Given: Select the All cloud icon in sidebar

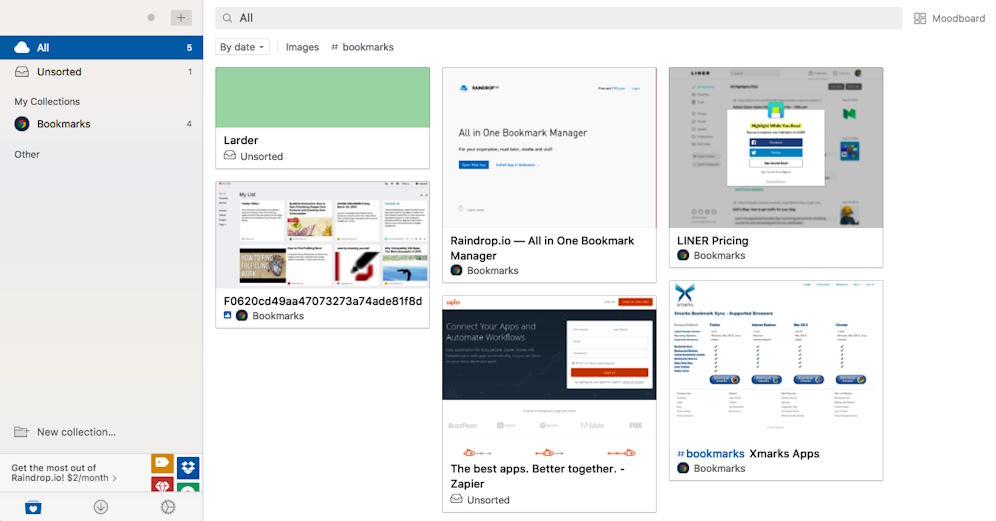Looking at the screenshot, I should 22,48.
